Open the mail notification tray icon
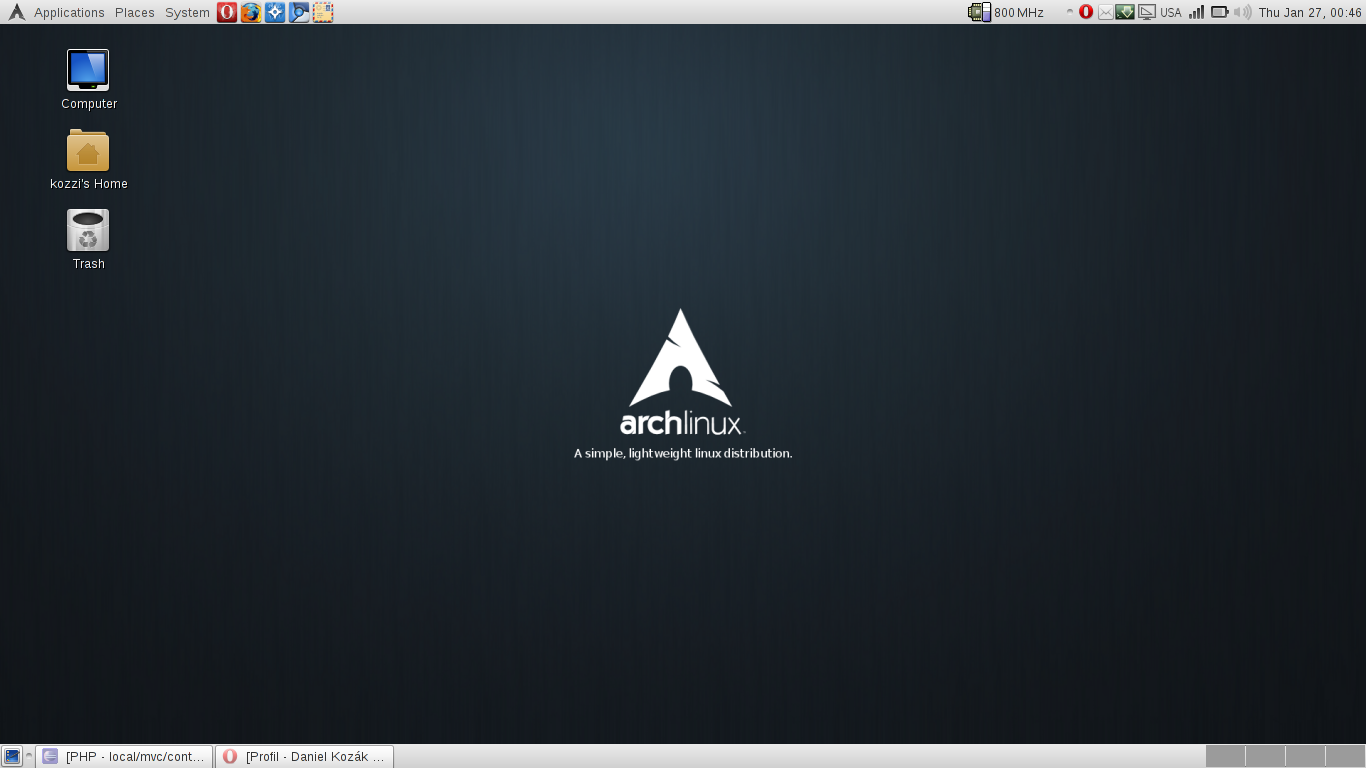This screenshot has width=1366, height=768. (x=1105, y=12)
